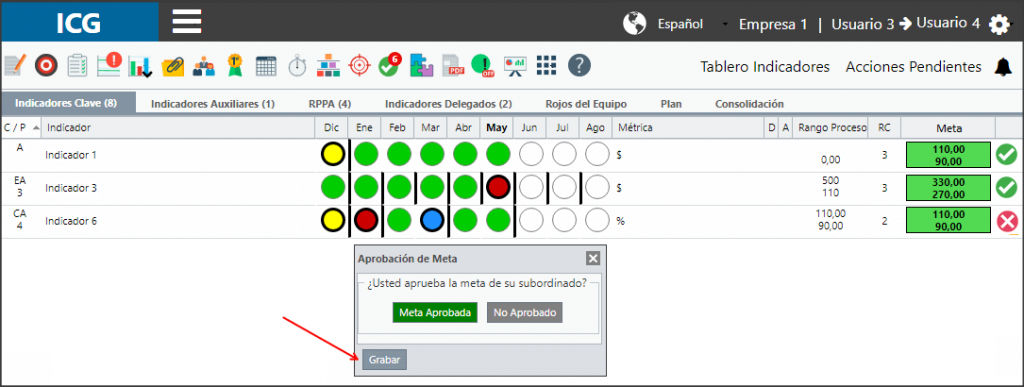This screenshot has height=387, width=1024.
Task: Click the paperclip folder attachments icon
Action: [x=173, y=65]
